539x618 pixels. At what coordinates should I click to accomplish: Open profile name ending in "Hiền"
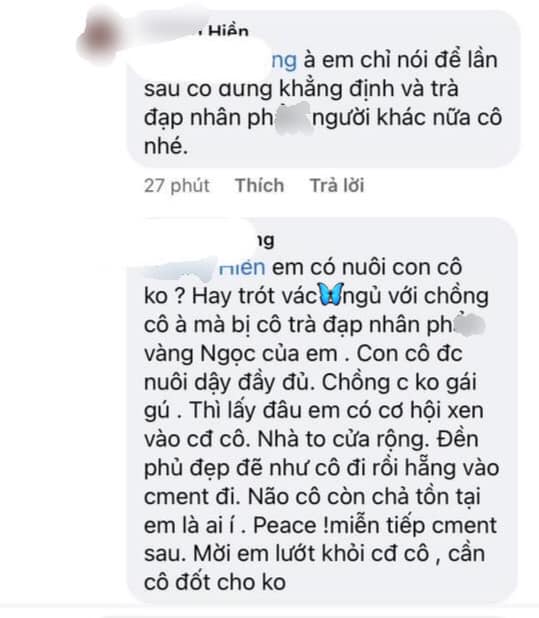(x=229, y=32)
